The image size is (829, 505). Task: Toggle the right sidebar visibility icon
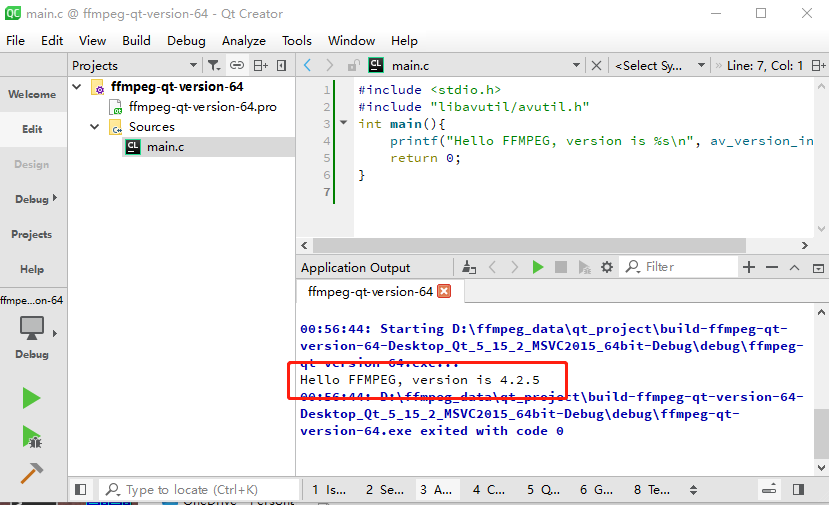799,490
